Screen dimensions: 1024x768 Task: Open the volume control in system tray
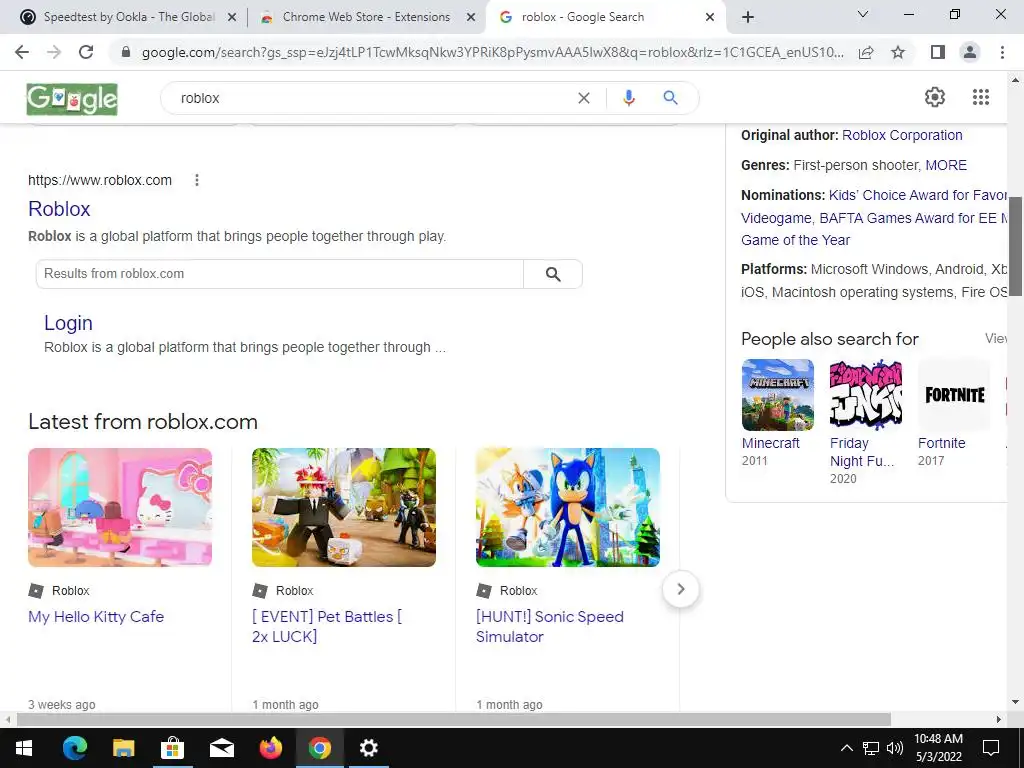click(895, 748)
